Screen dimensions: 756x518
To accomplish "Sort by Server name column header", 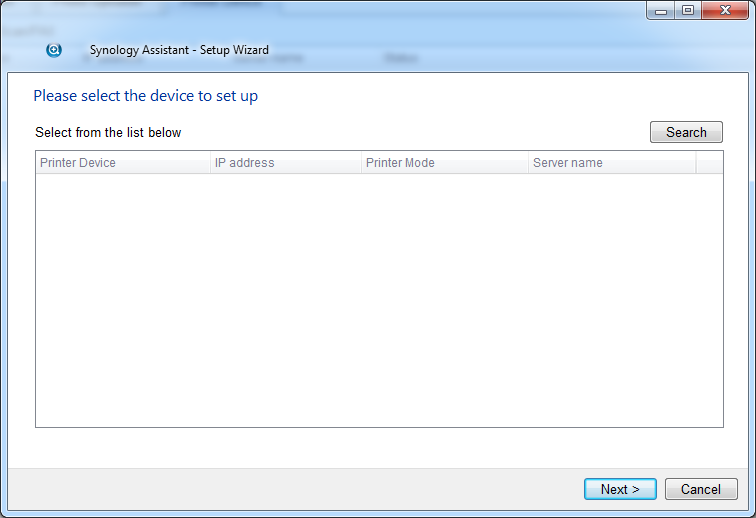I will (612, 163).
